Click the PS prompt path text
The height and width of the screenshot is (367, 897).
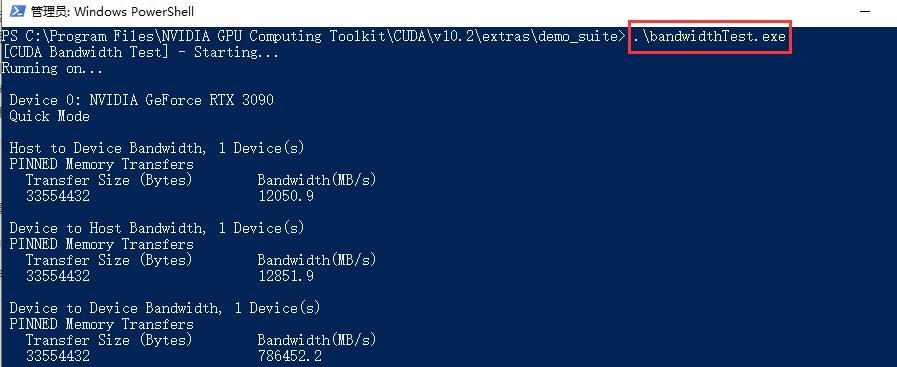coord(312,37)
